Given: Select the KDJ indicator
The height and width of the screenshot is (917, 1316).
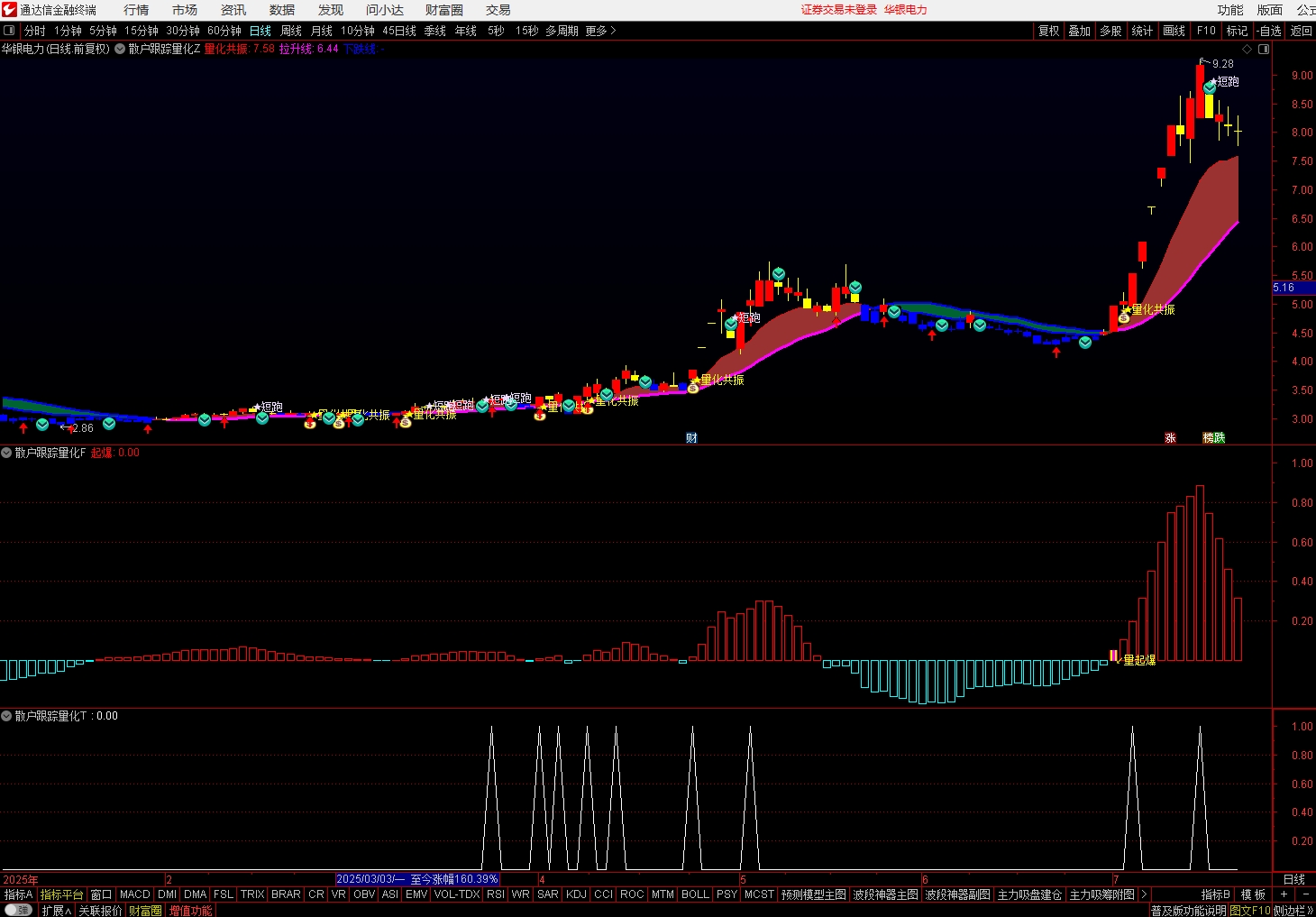Looking at the screenshot, I should (577, 894).
